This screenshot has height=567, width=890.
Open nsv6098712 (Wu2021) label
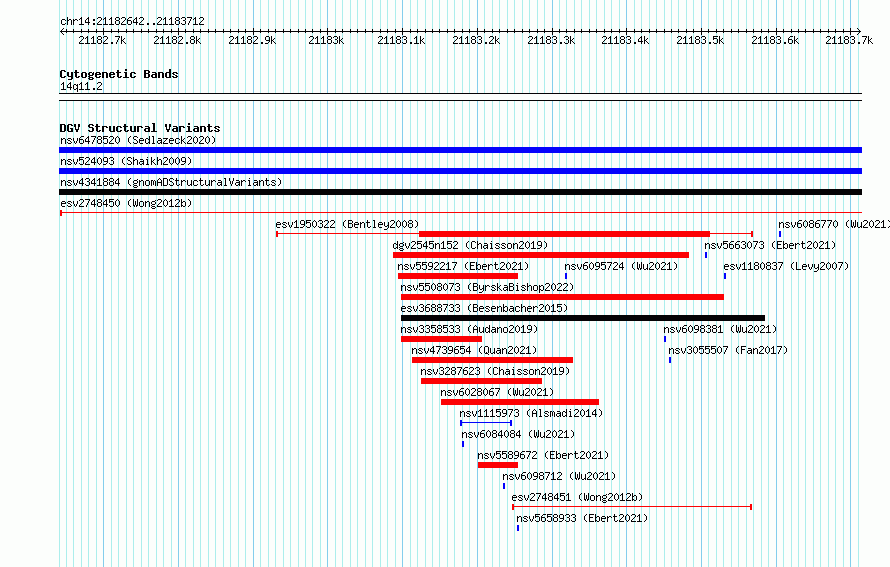pos(559,476)
